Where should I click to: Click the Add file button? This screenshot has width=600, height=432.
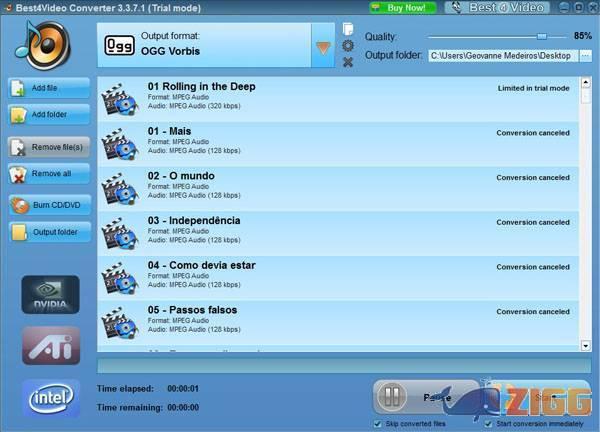pos(49,88)
